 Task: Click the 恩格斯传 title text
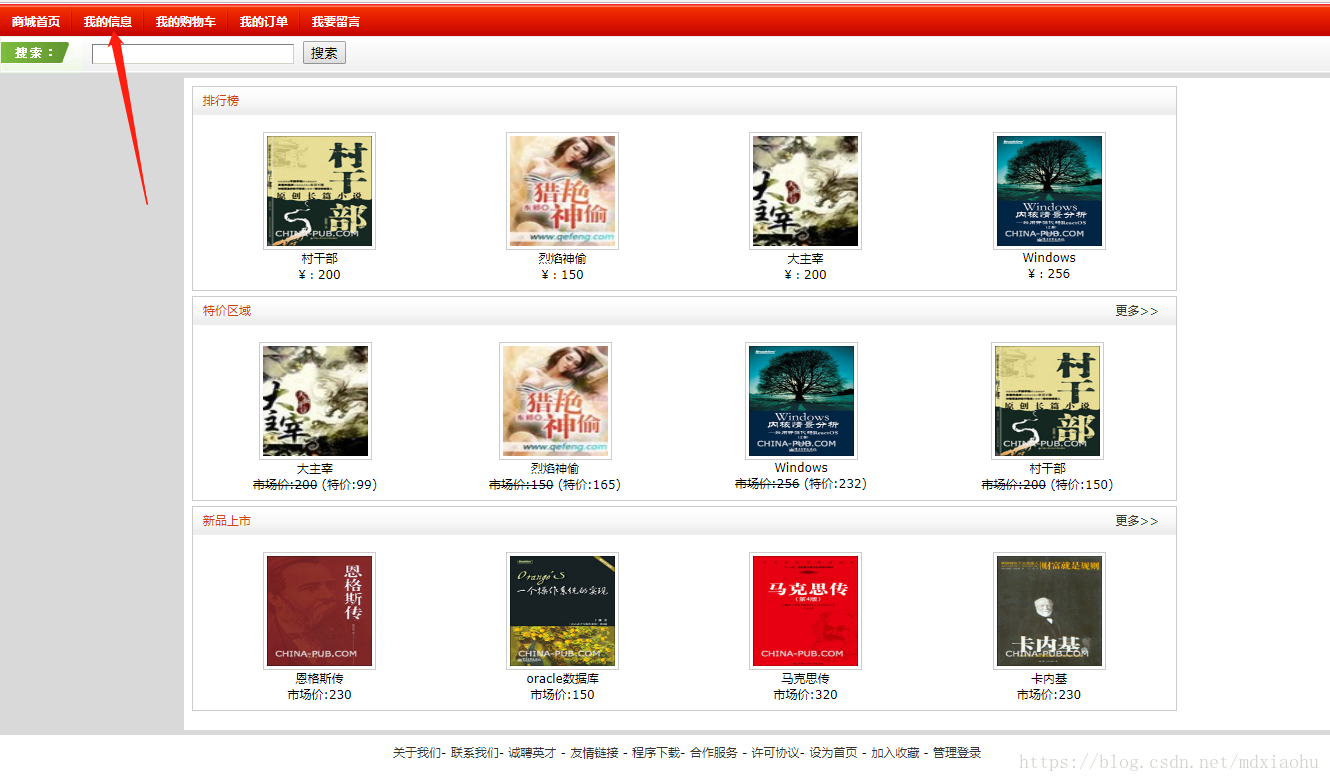click(319, 679)
